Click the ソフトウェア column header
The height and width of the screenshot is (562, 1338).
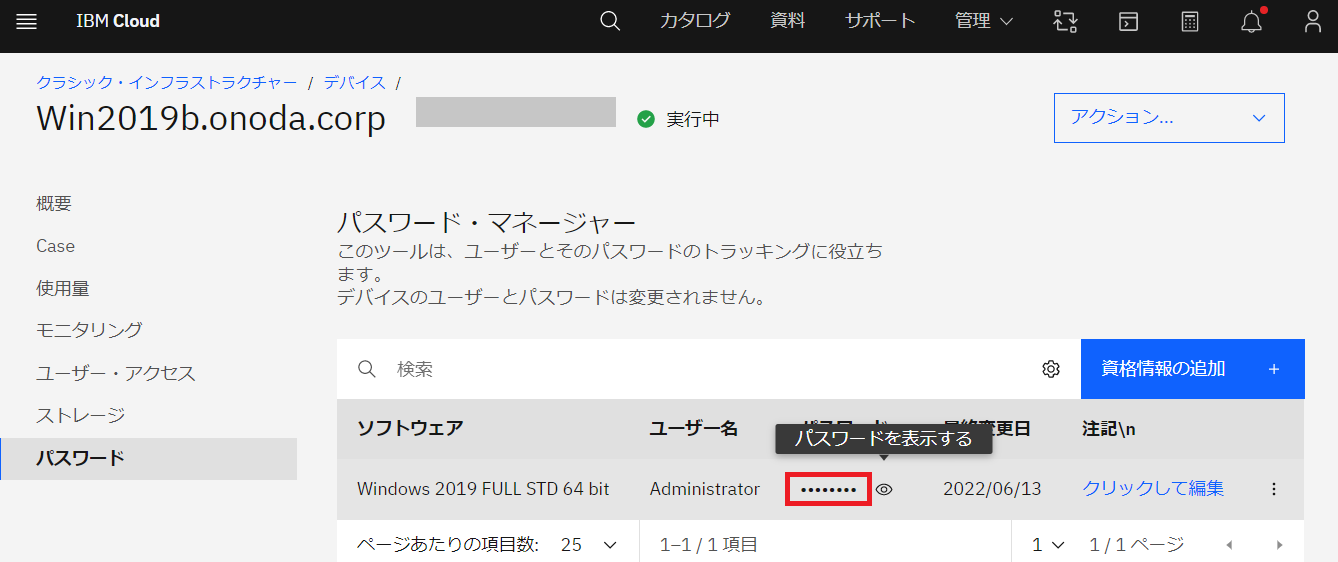point(410,429)
